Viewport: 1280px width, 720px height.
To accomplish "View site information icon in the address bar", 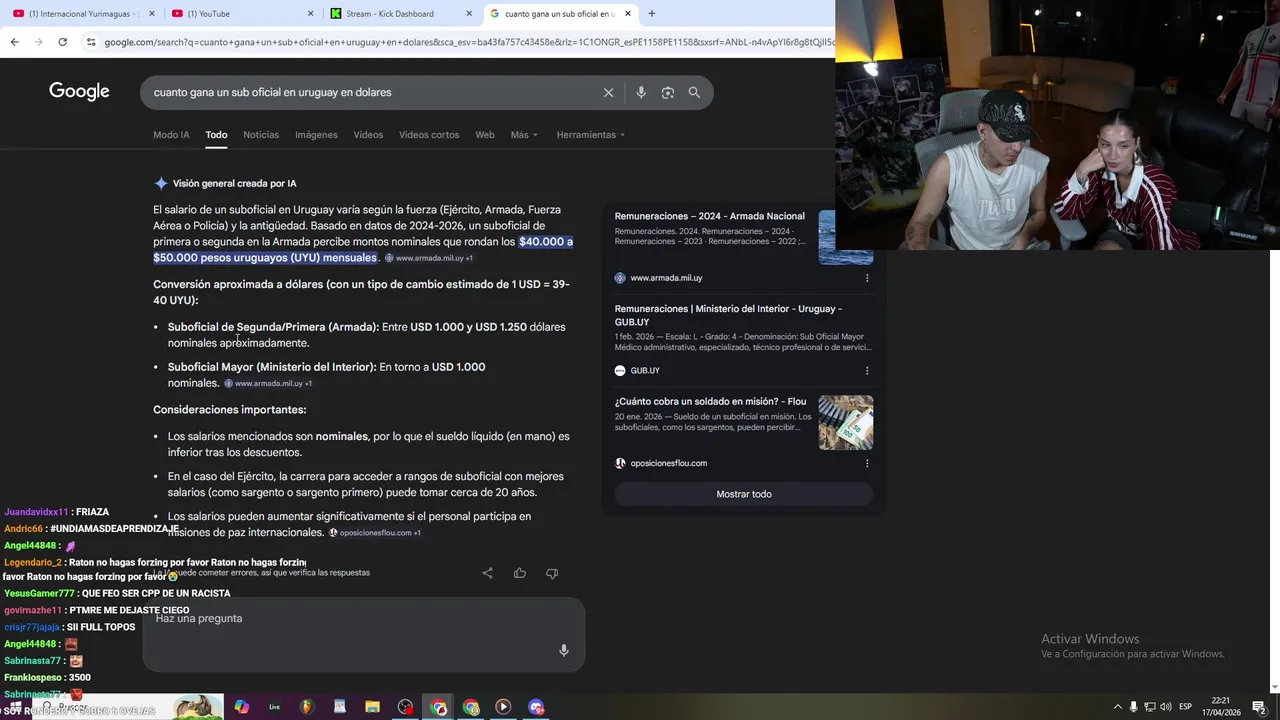I will 91,42.
